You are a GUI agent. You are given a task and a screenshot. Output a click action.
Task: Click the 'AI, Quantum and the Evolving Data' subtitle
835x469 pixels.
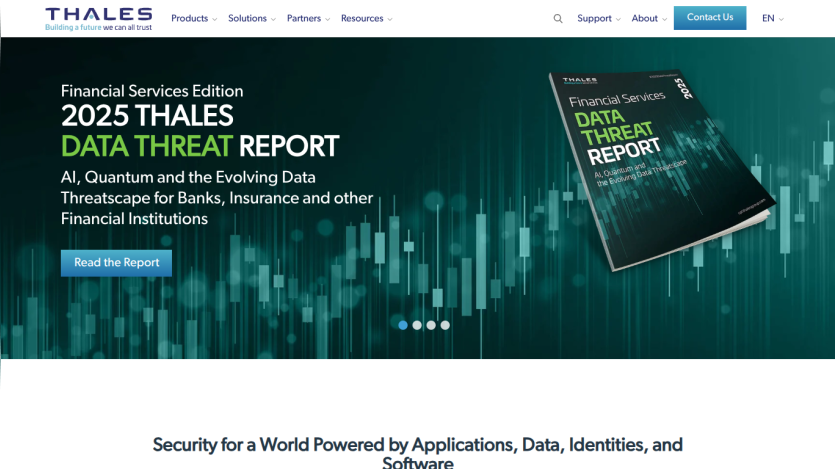(188, 177)
